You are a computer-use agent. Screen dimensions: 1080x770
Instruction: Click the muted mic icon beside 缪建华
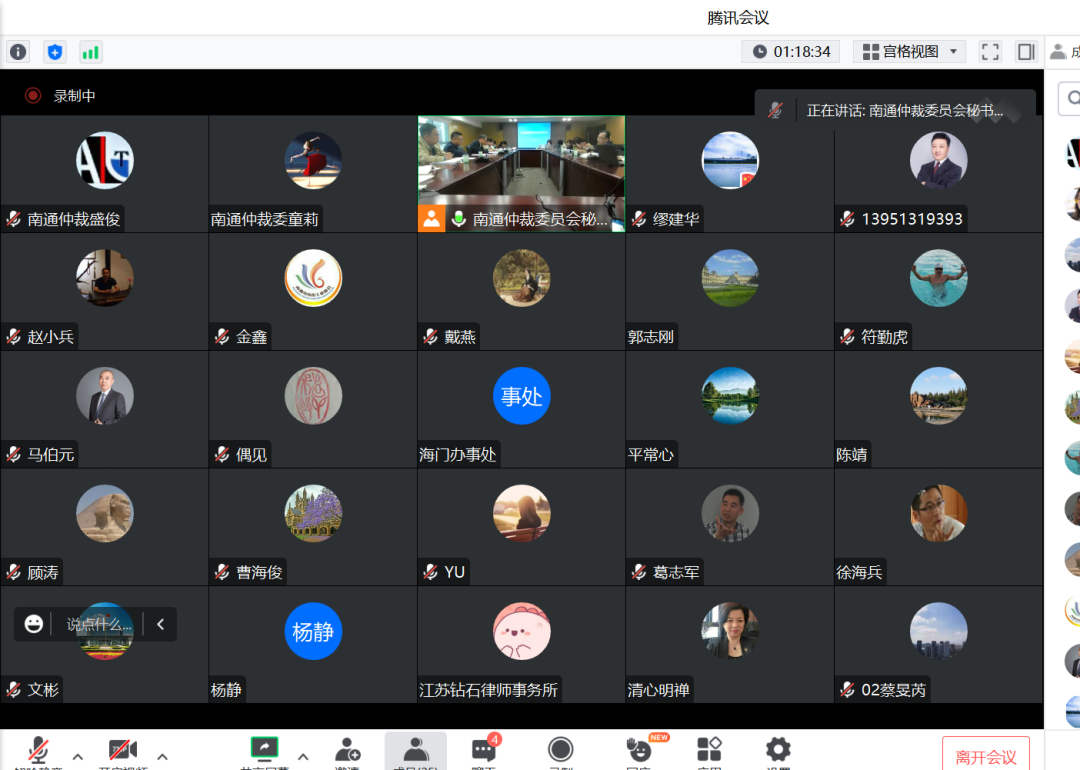point(639,219)
